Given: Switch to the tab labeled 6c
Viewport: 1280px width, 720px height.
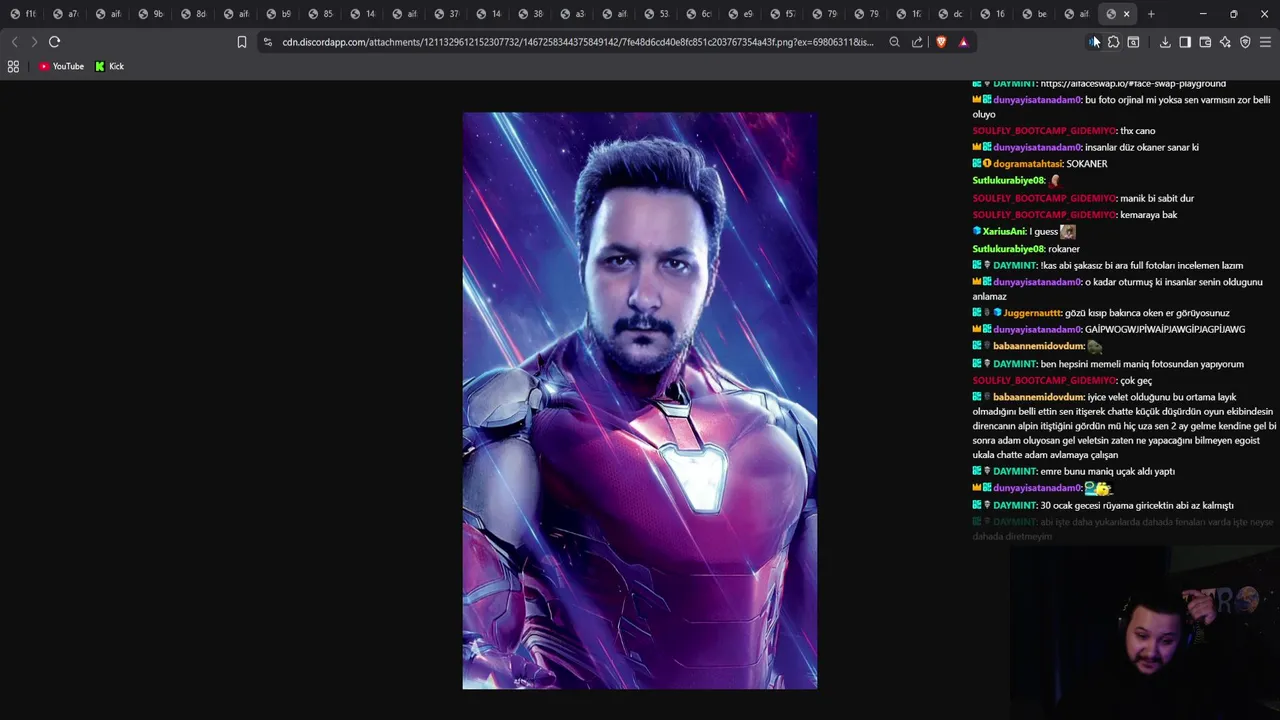Looking at the screenshot, I should [699, 14].
